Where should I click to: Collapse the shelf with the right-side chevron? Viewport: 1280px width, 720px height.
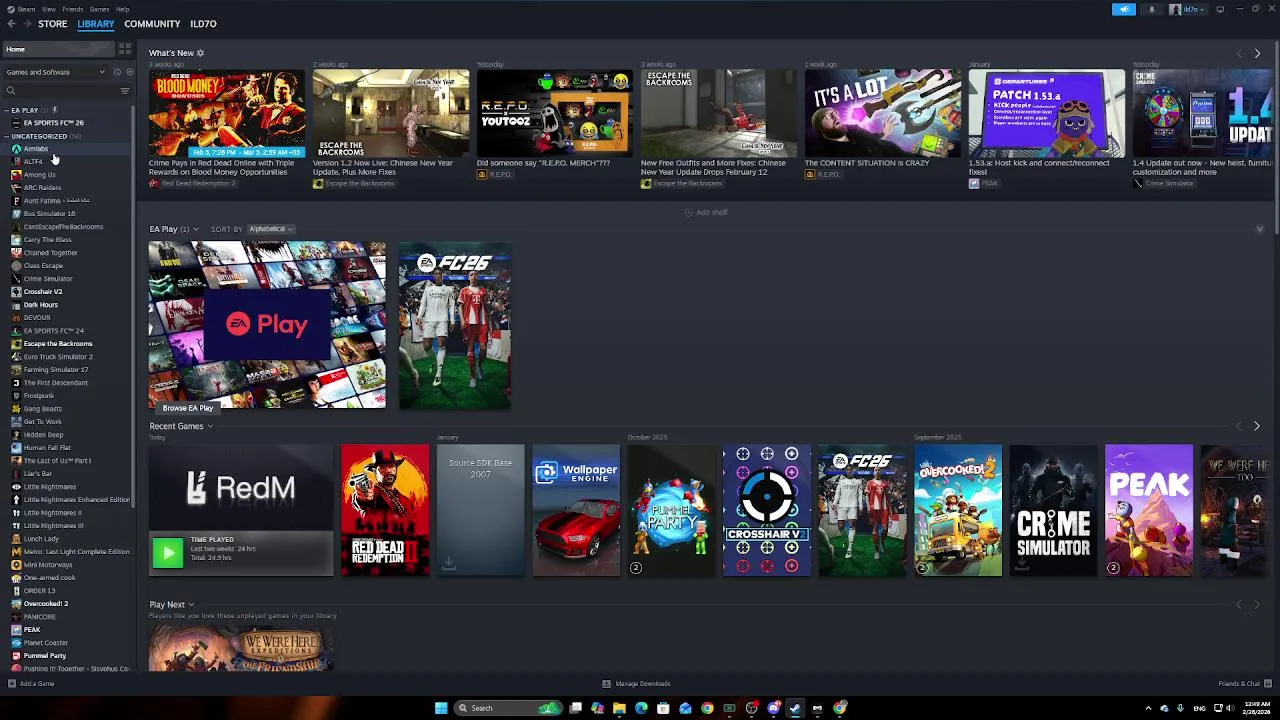pos(1259,229)
